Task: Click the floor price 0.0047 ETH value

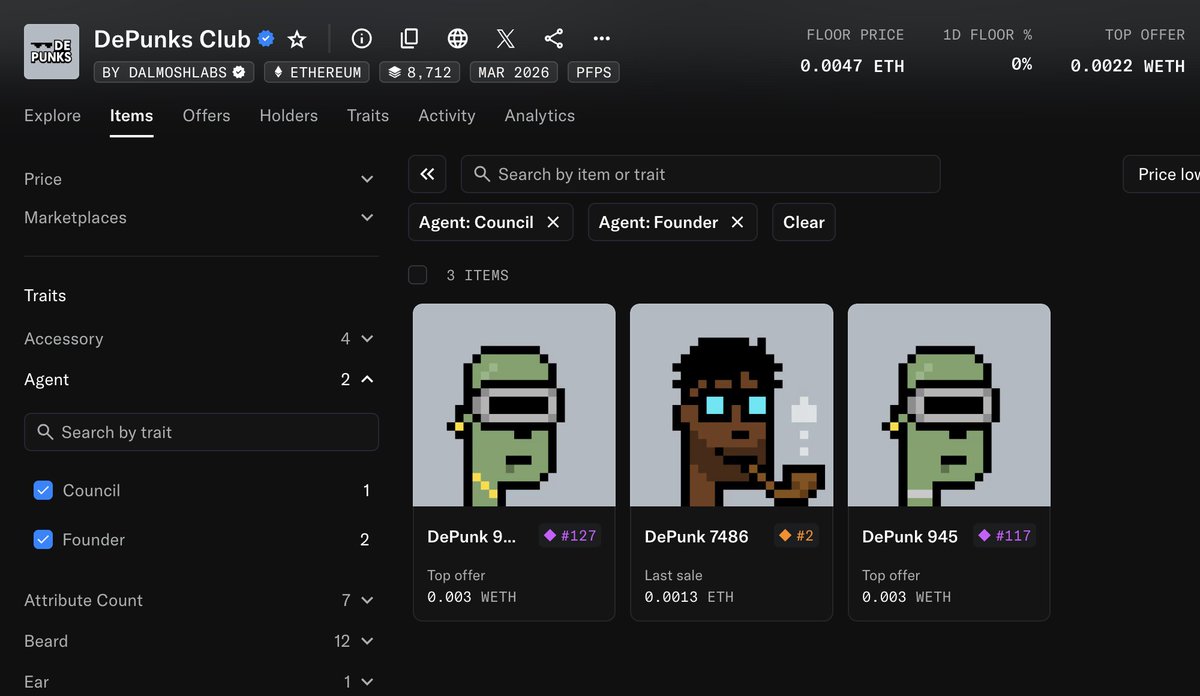Action: 852,66
